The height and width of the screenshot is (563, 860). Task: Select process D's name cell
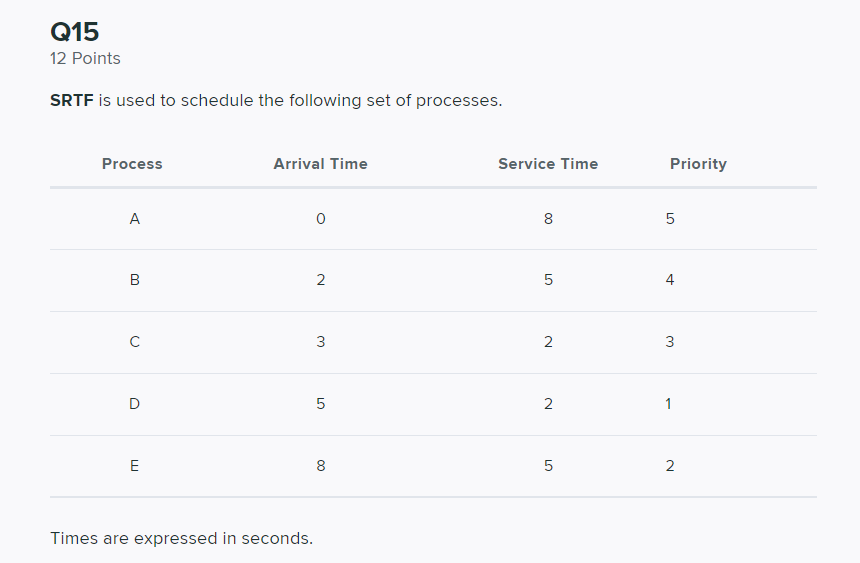tap(134, 404)
